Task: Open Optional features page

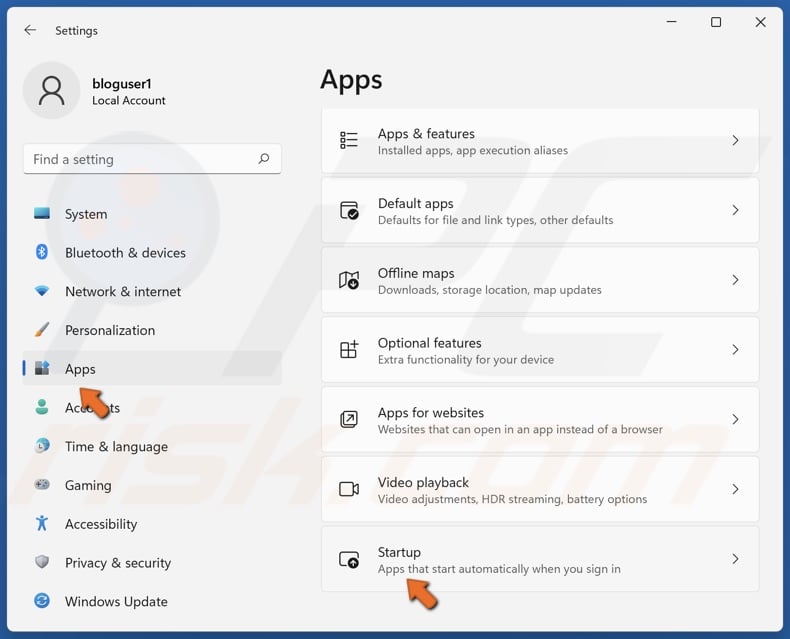Action: [540, 350]
